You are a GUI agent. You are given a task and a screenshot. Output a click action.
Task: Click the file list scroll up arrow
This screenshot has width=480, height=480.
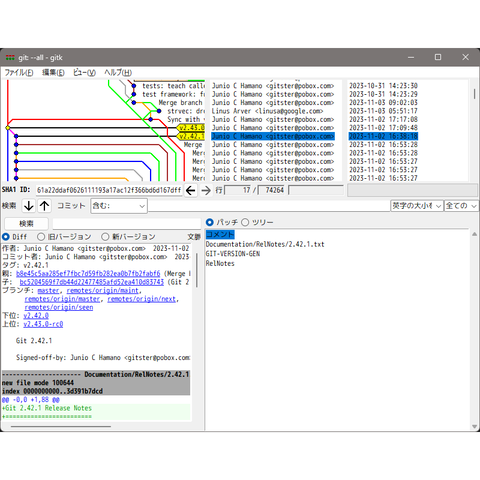pos(474,234)
